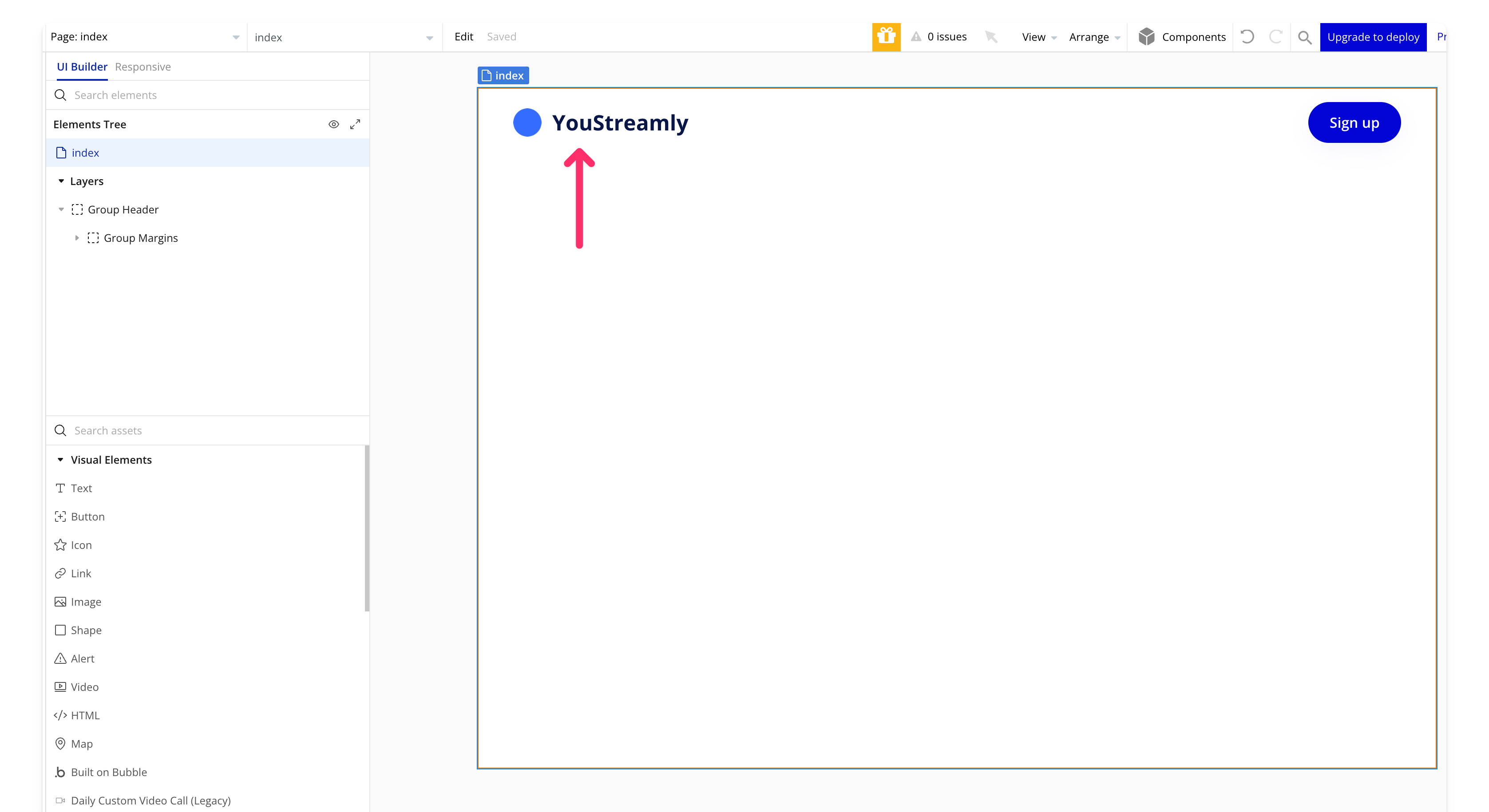Viewport: 1489px width, 812px height.
Task: Click the 0 issues warning indicator
Action: click(x=939, y=37)
